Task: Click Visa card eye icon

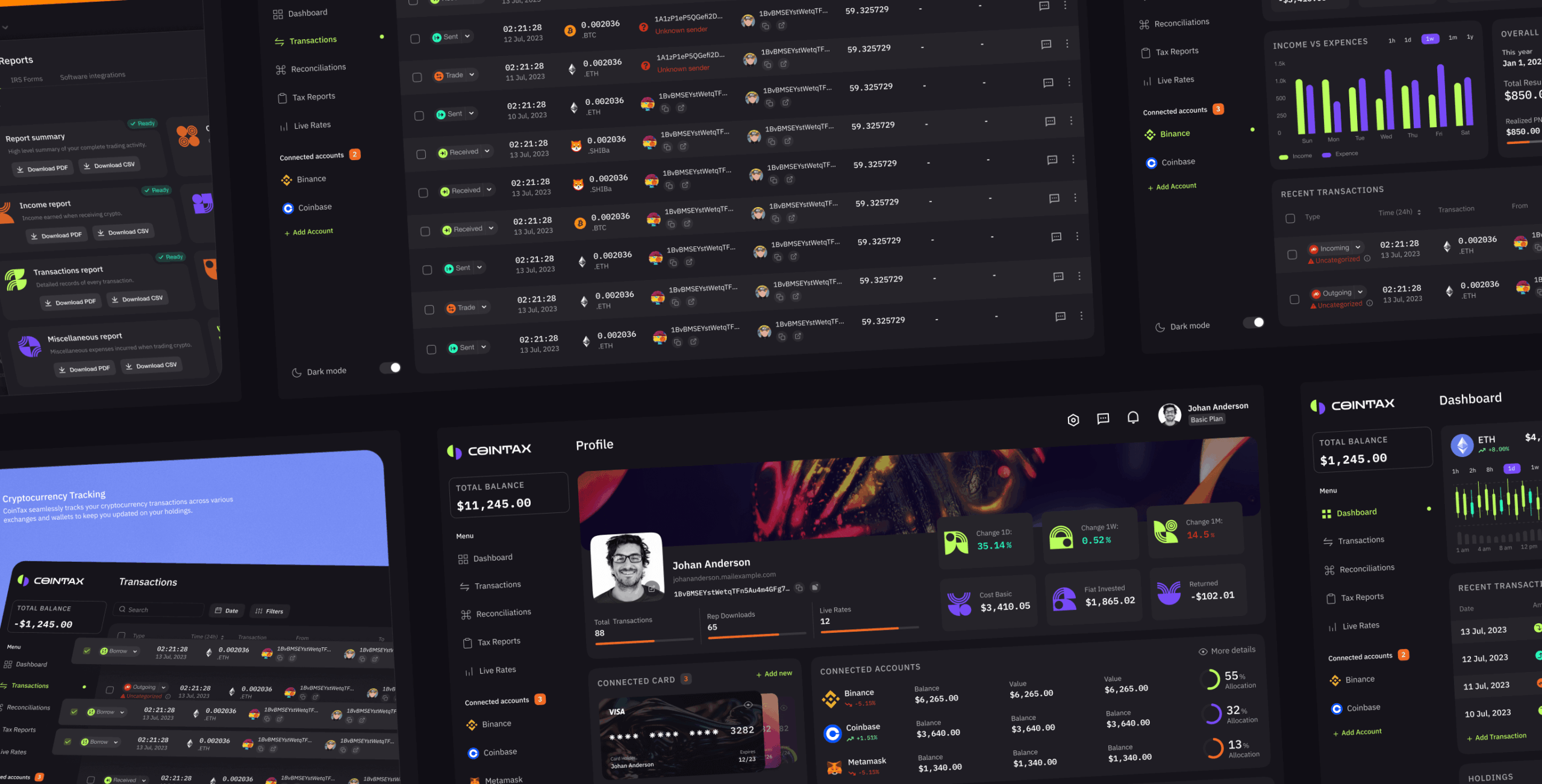Action: point(748,705)
